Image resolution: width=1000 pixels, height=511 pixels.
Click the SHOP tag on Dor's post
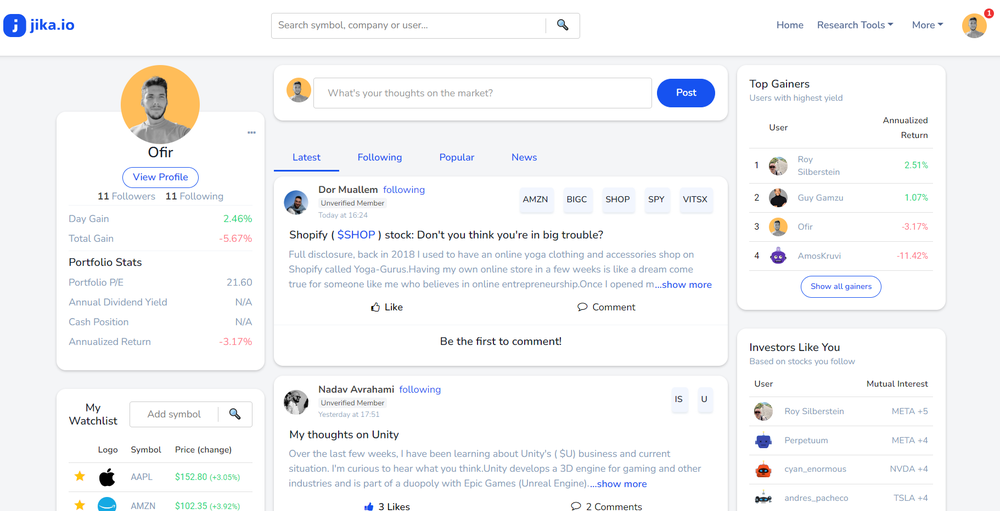pyautogui.click(x=617, y=200)
